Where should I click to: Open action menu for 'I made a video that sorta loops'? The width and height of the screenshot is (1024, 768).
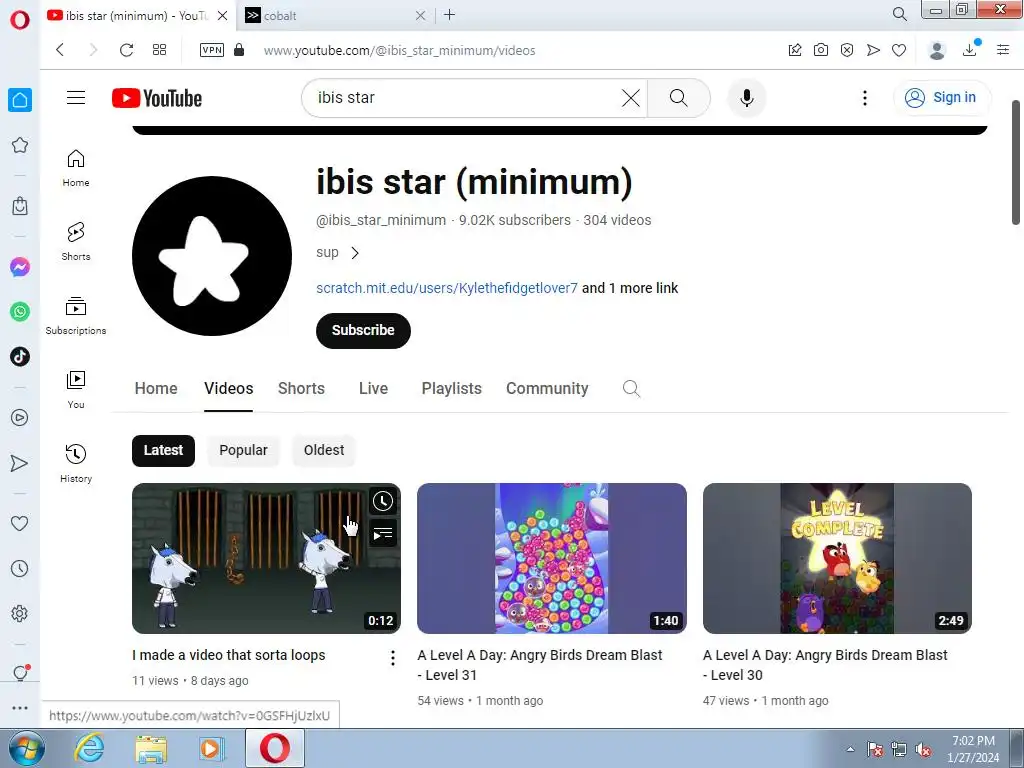[392, 658]
